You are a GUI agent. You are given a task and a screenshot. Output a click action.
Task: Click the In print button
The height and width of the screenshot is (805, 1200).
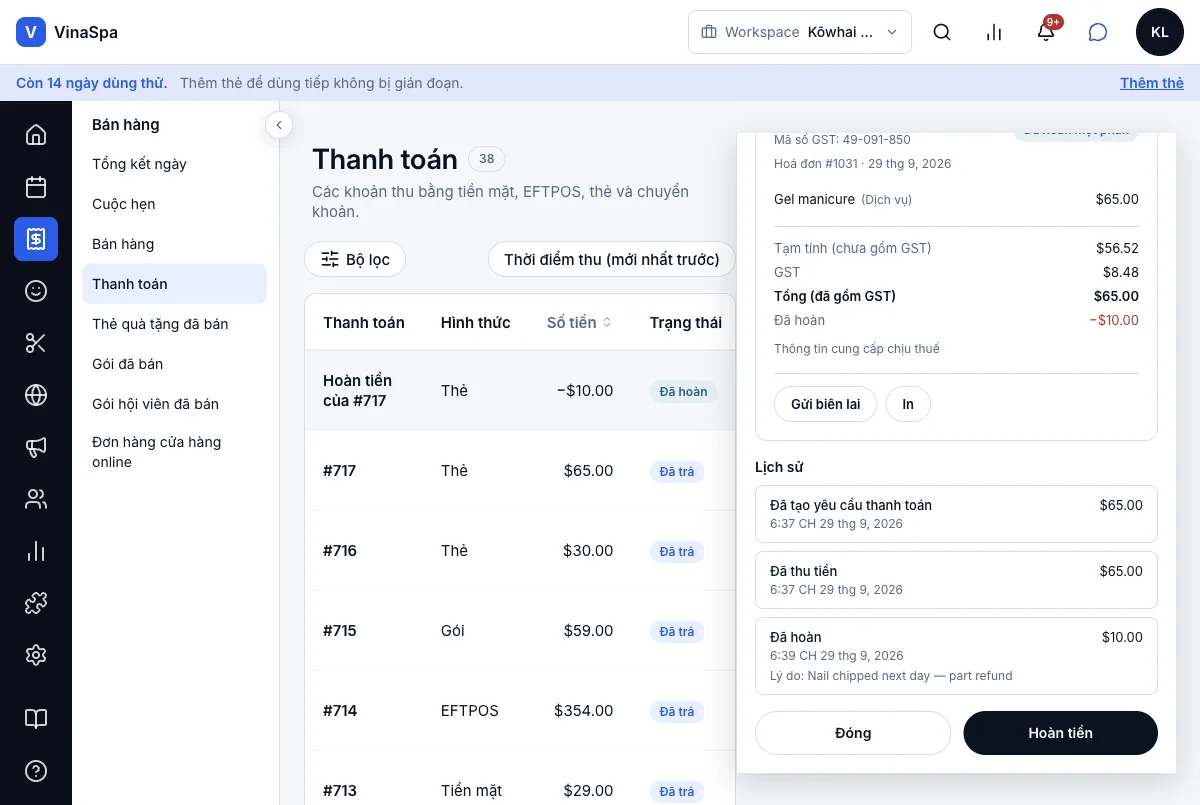click(x=908, y=404)
